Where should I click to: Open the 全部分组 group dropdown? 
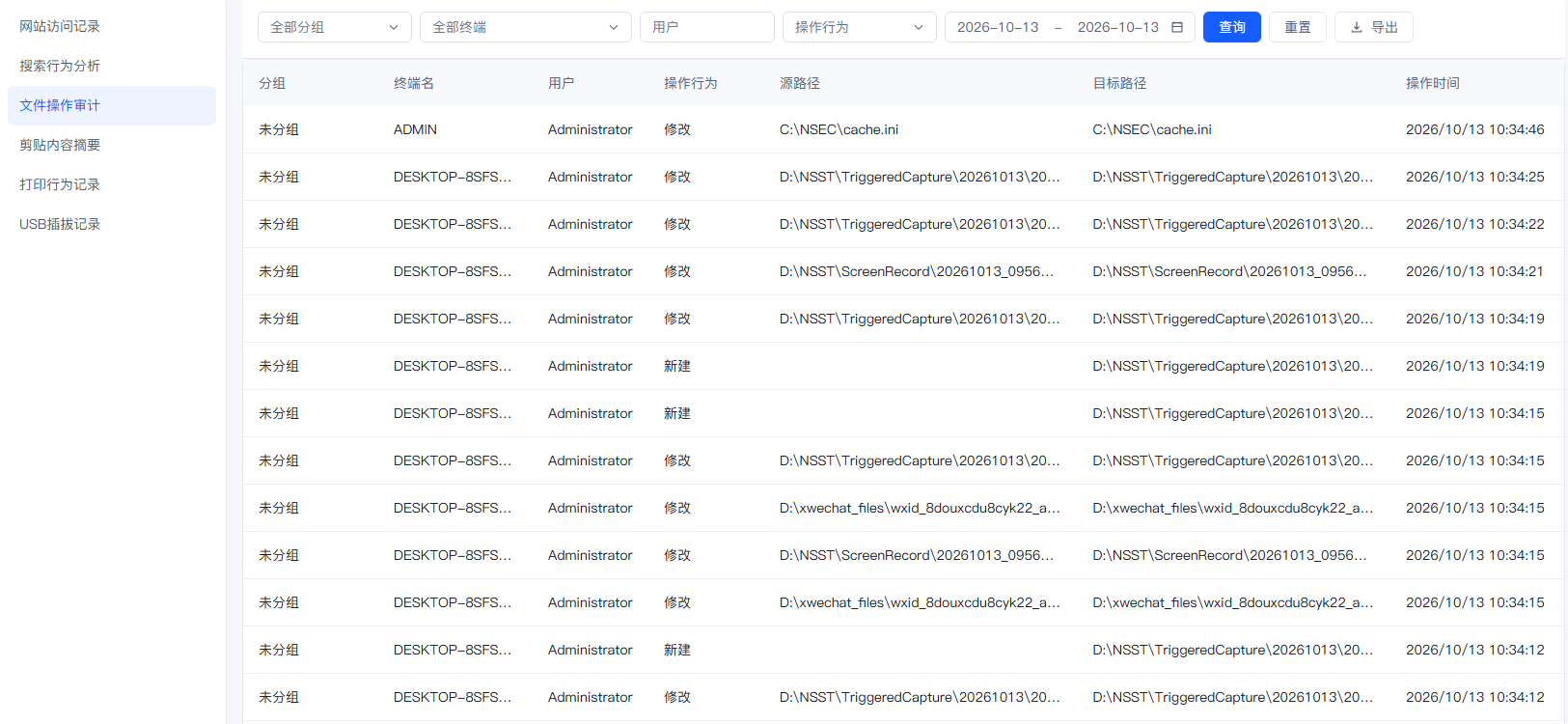click(x=335, y=27)
